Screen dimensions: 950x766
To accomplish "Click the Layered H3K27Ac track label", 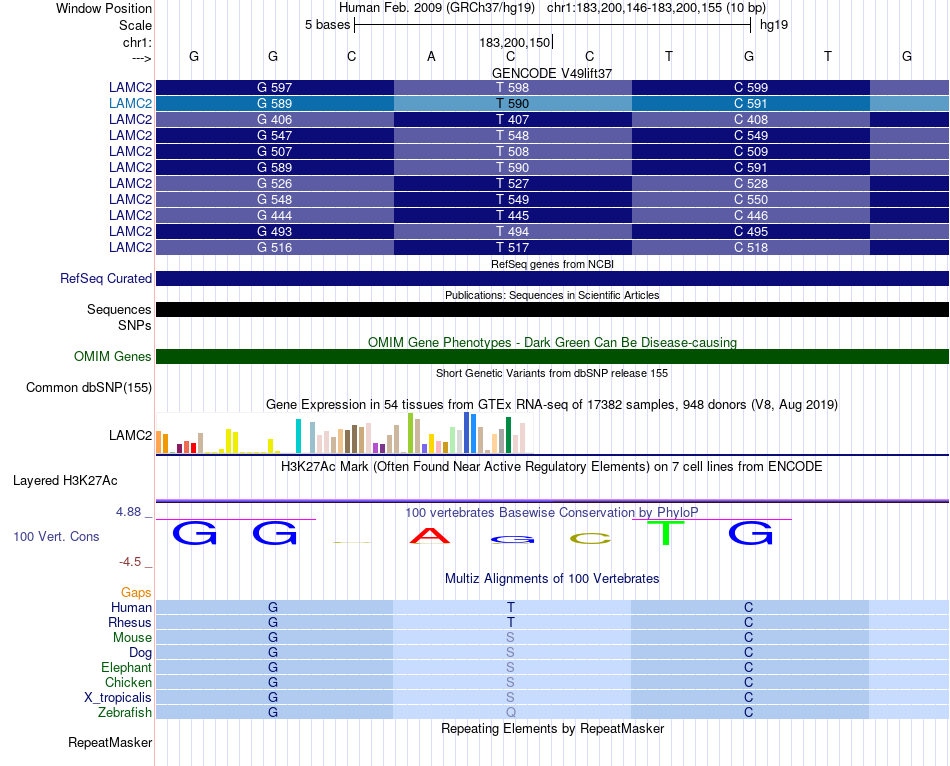I will tap(65, 481).
